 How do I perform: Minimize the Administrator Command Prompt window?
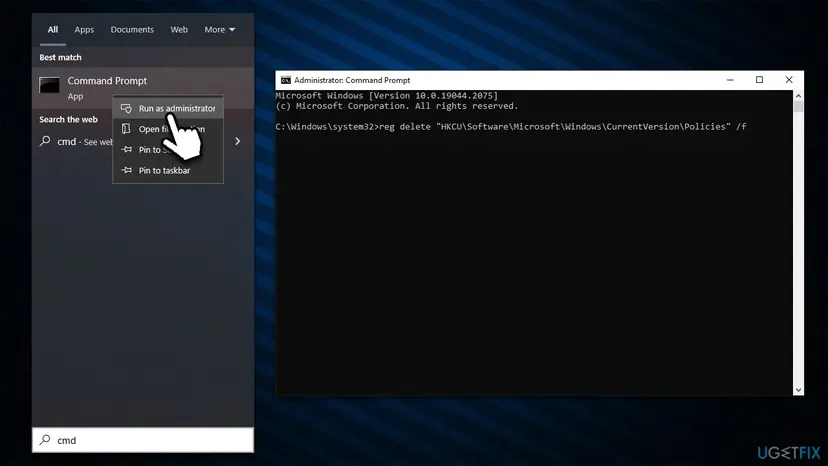pyautogui.click(x=730, y=80)
